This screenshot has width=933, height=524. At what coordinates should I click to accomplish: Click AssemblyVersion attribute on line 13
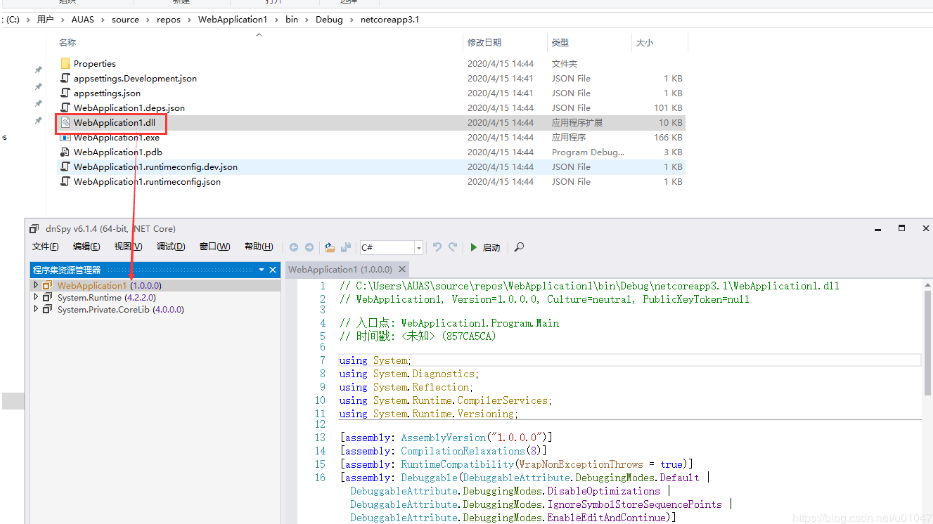443,437
